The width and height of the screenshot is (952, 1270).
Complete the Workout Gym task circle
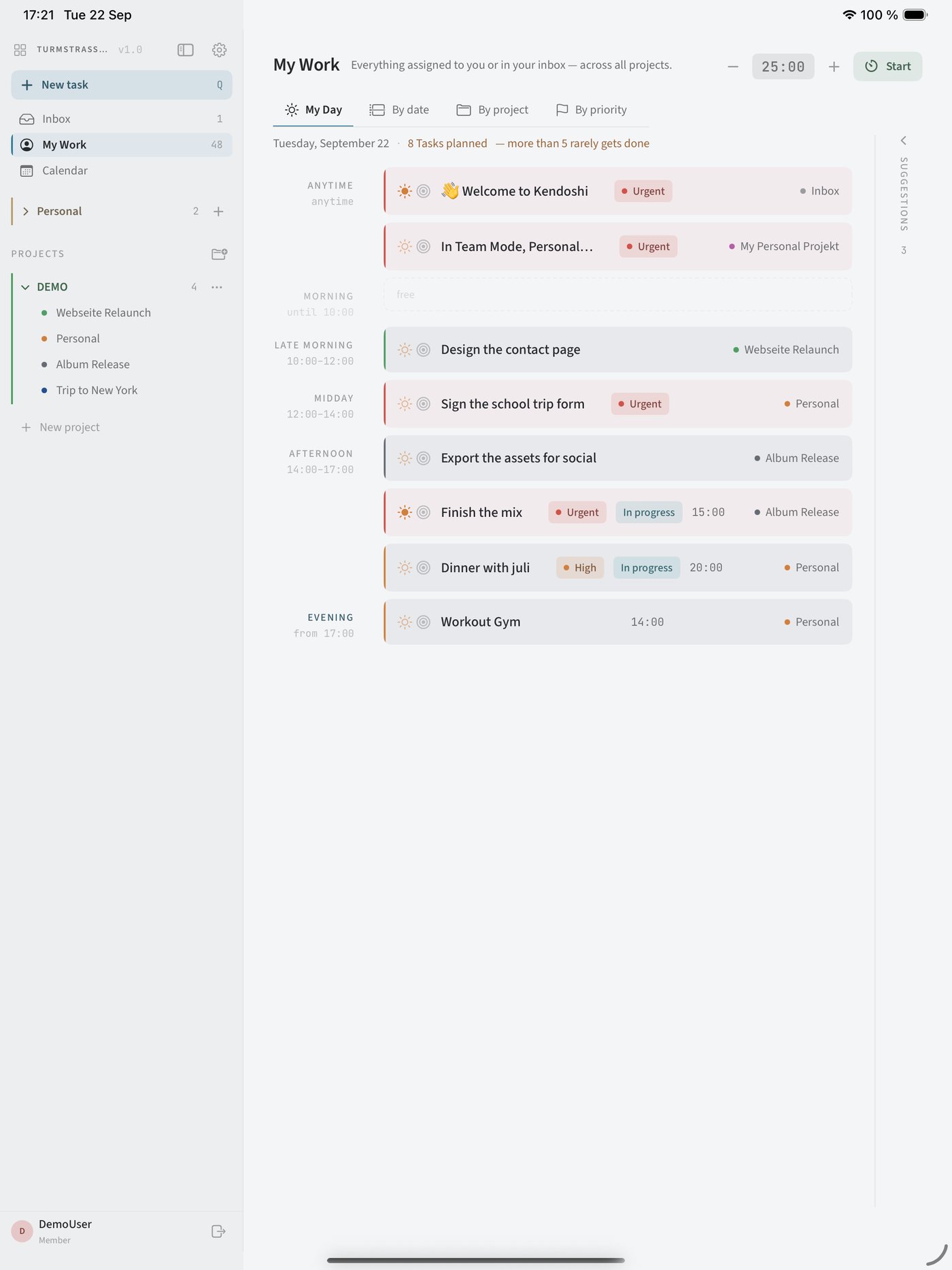[x=423, y=622]
